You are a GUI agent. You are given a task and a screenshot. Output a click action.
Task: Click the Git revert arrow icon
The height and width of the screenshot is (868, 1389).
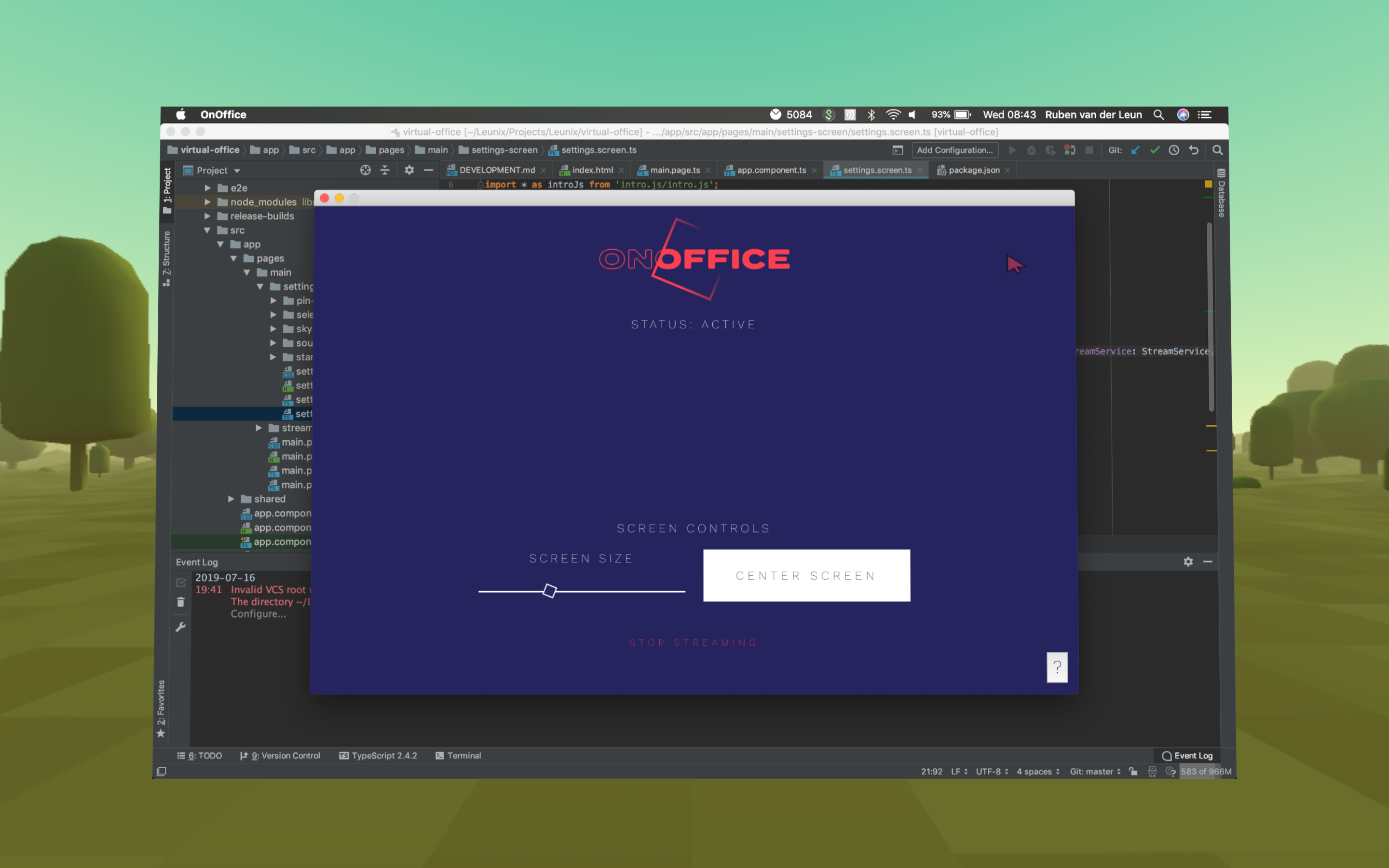[x=1194, y=150]
